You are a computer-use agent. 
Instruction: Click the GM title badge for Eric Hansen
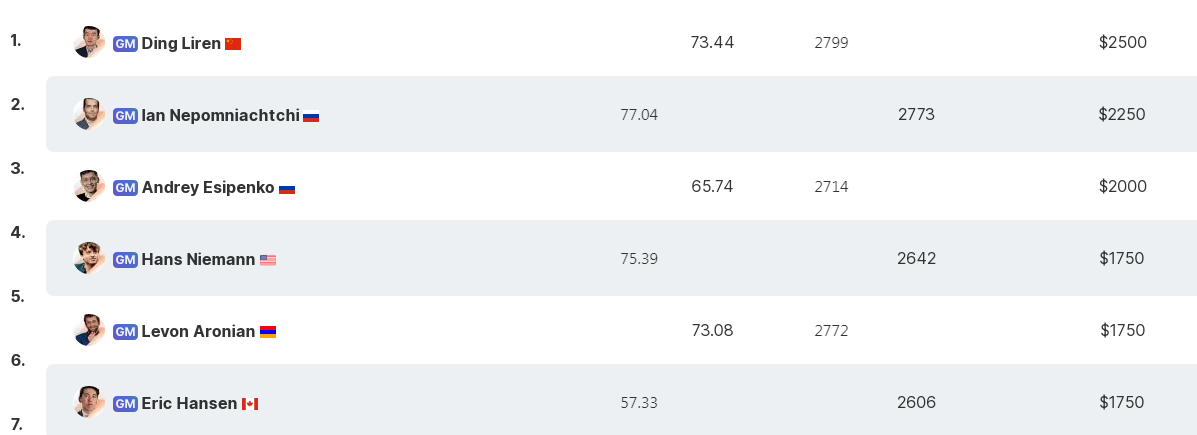(x=125, y=403)
